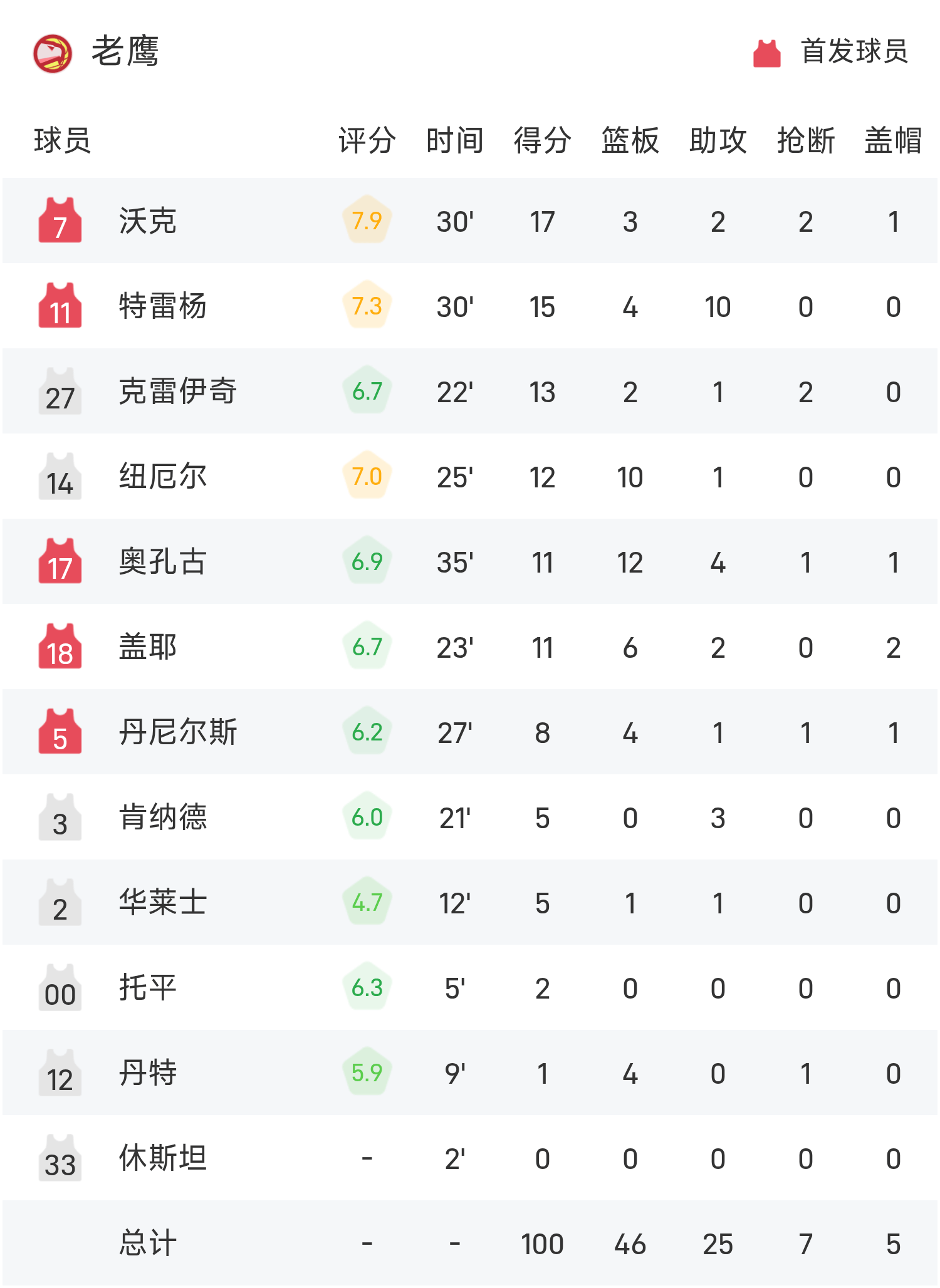Click the Hawks team logo
The height and width of the screenshot is (1288, 940).
point(53,53)
